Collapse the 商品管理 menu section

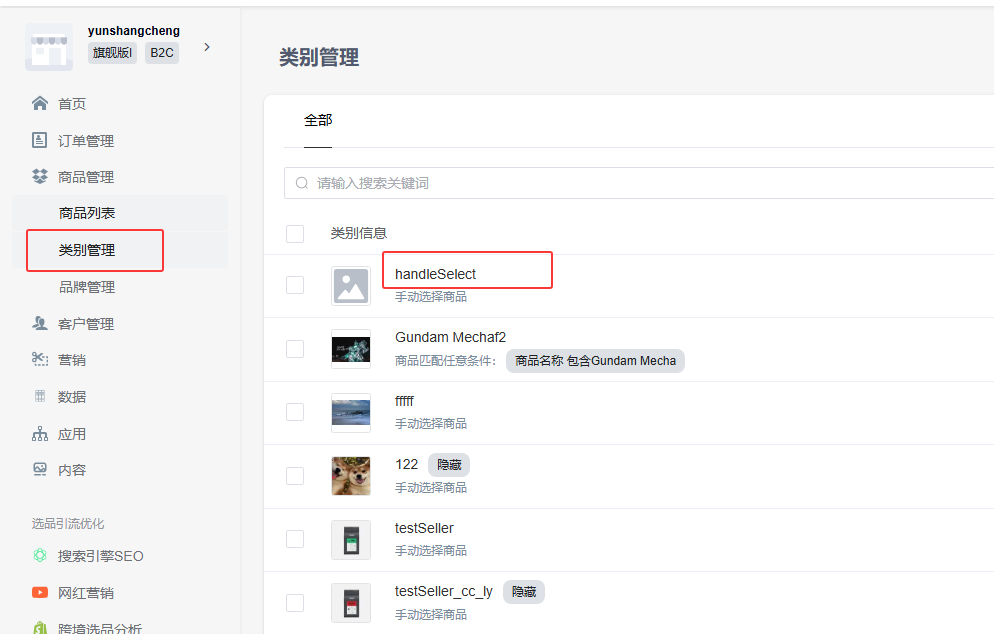point(86,177)
